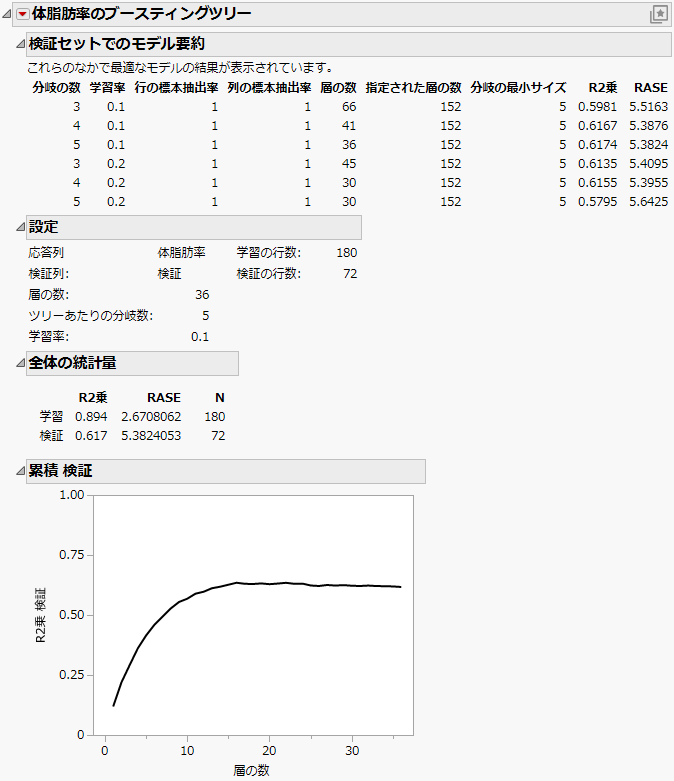674x781 pixels.
Task: Select the 層の数 column header in summary table
Action: click(x=338, y=88)
